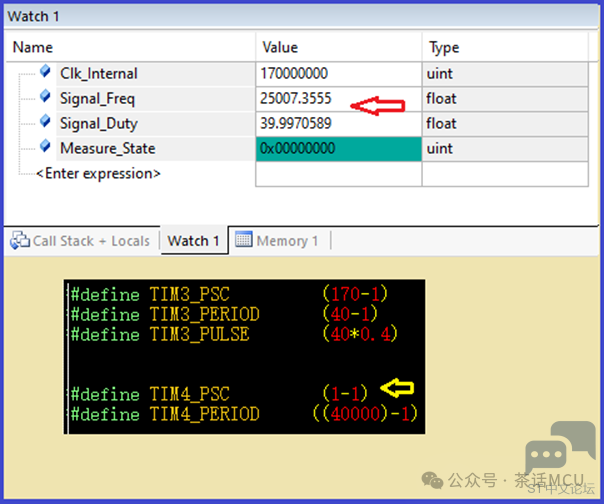Click the Clk_Internal variable icon
This screenshot has height=504, width=604.
pyautogui.click(x=45, y=71)
